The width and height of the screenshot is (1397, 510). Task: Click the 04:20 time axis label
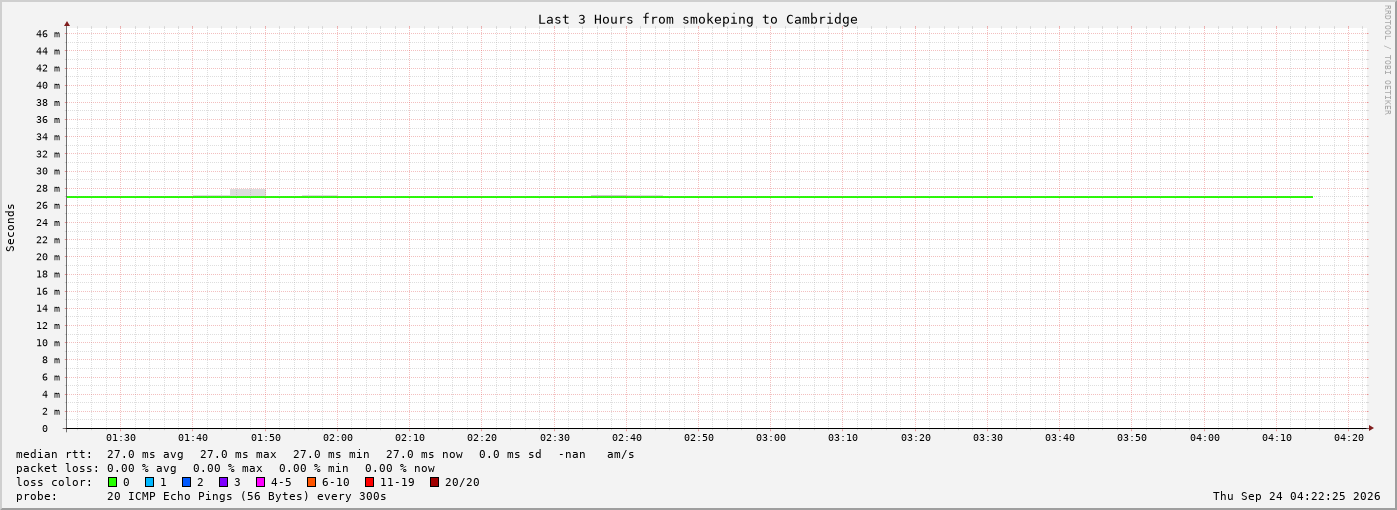pos(1349,438)
